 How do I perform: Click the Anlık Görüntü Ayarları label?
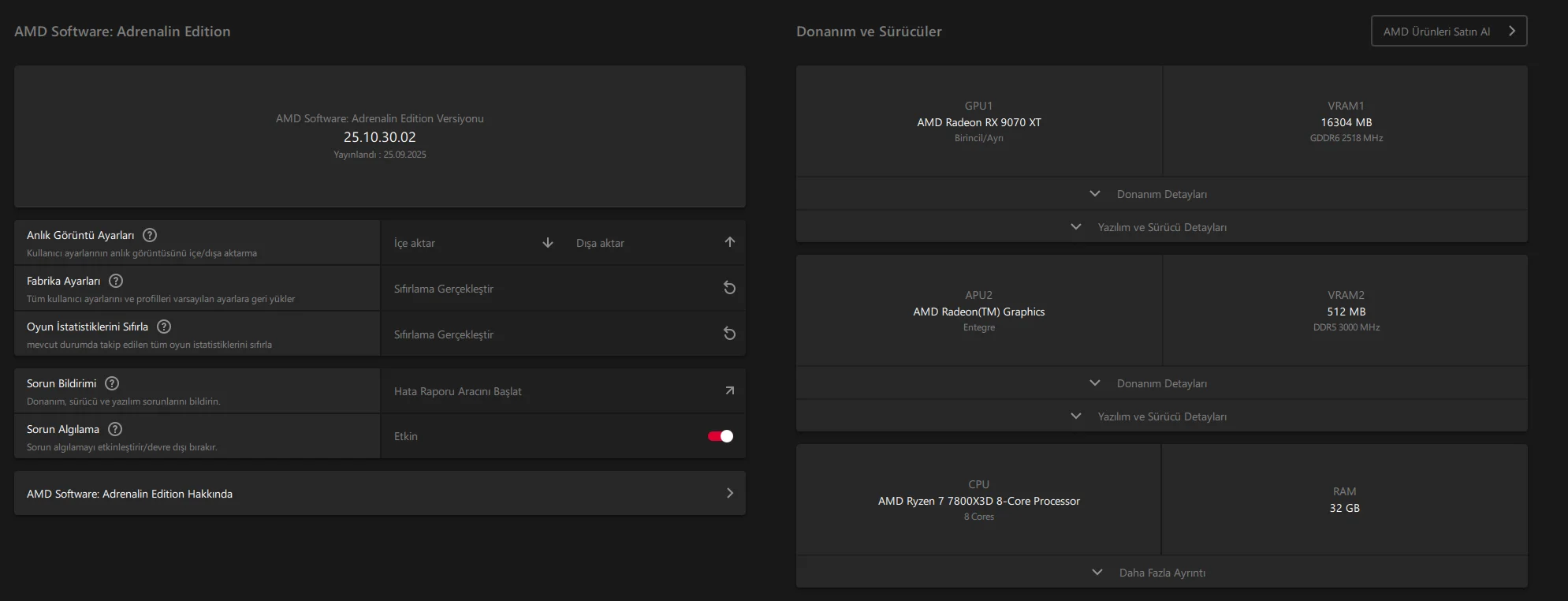(x=80, y=235)
